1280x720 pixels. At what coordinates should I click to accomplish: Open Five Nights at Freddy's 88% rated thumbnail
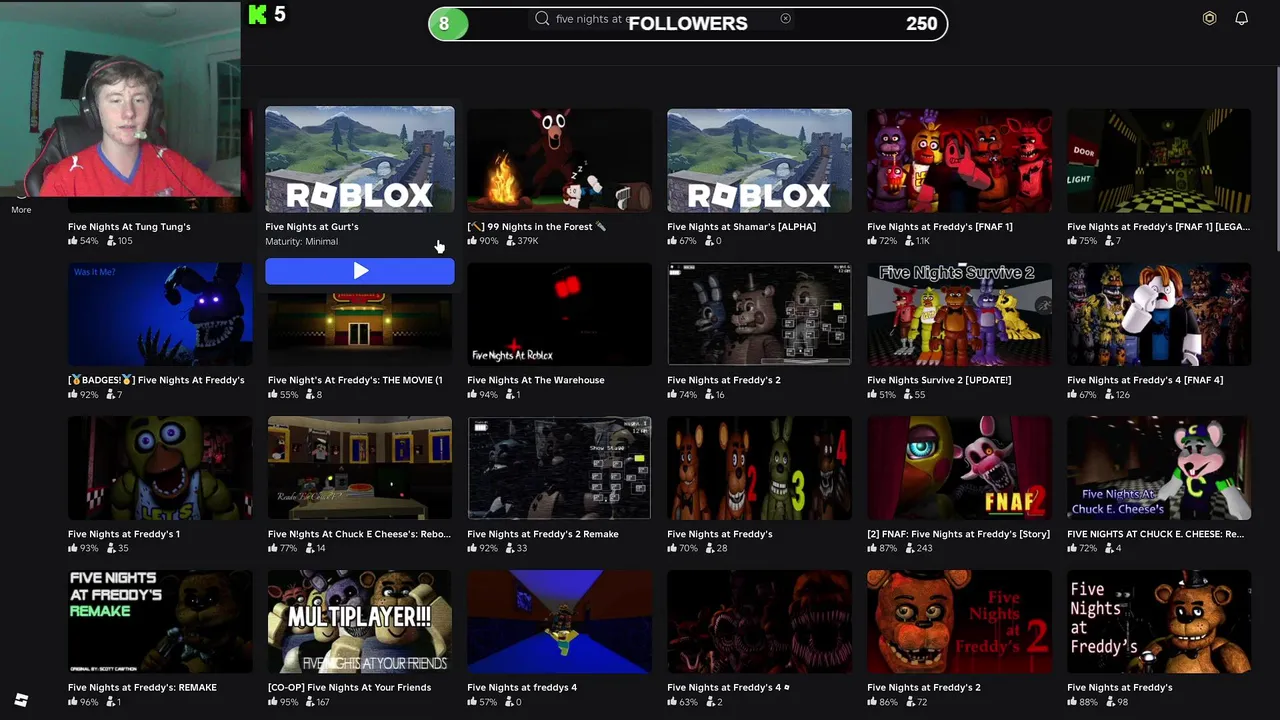pyautogui.click(x=1159, y=622)
